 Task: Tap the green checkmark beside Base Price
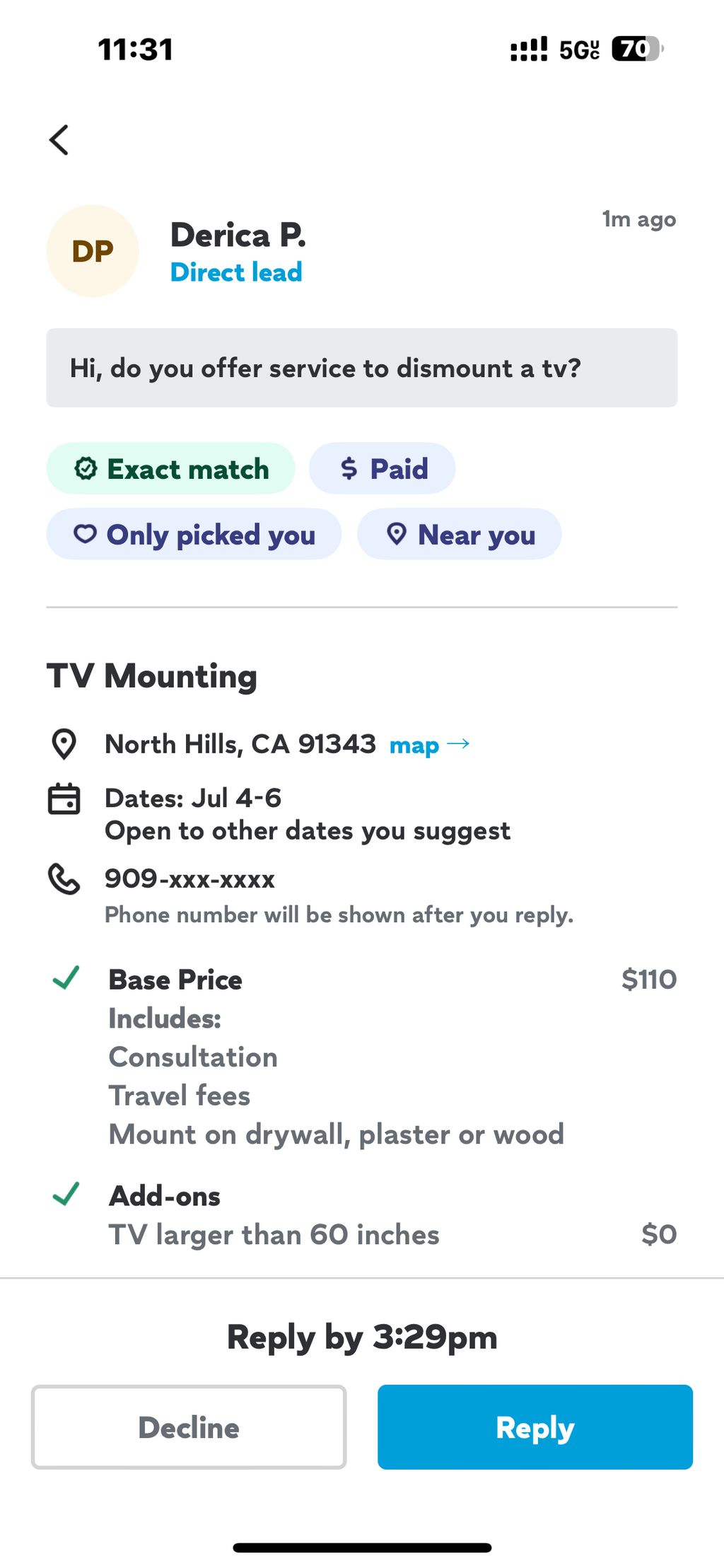point(66,978)
